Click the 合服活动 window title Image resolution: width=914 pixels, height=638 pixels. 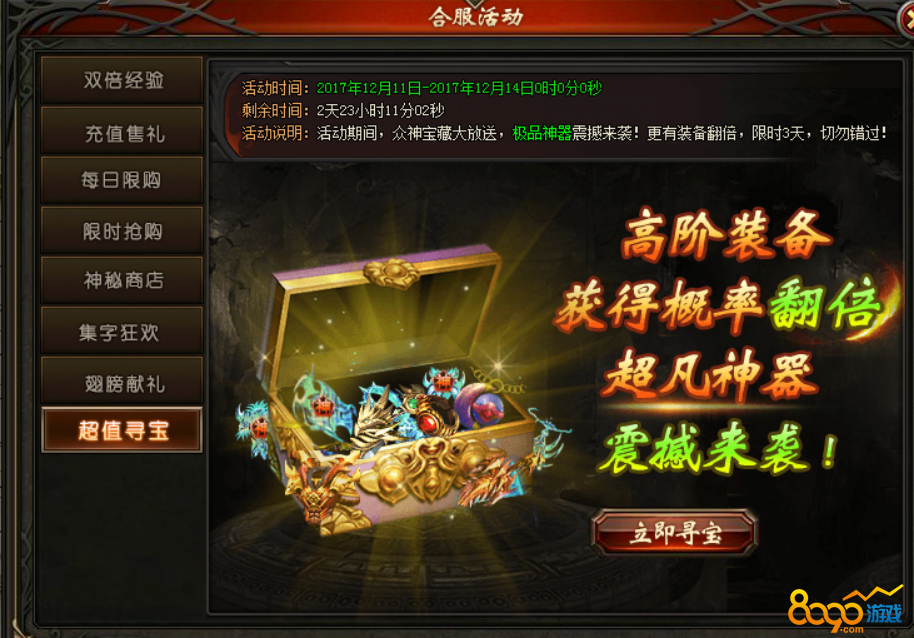476,17
